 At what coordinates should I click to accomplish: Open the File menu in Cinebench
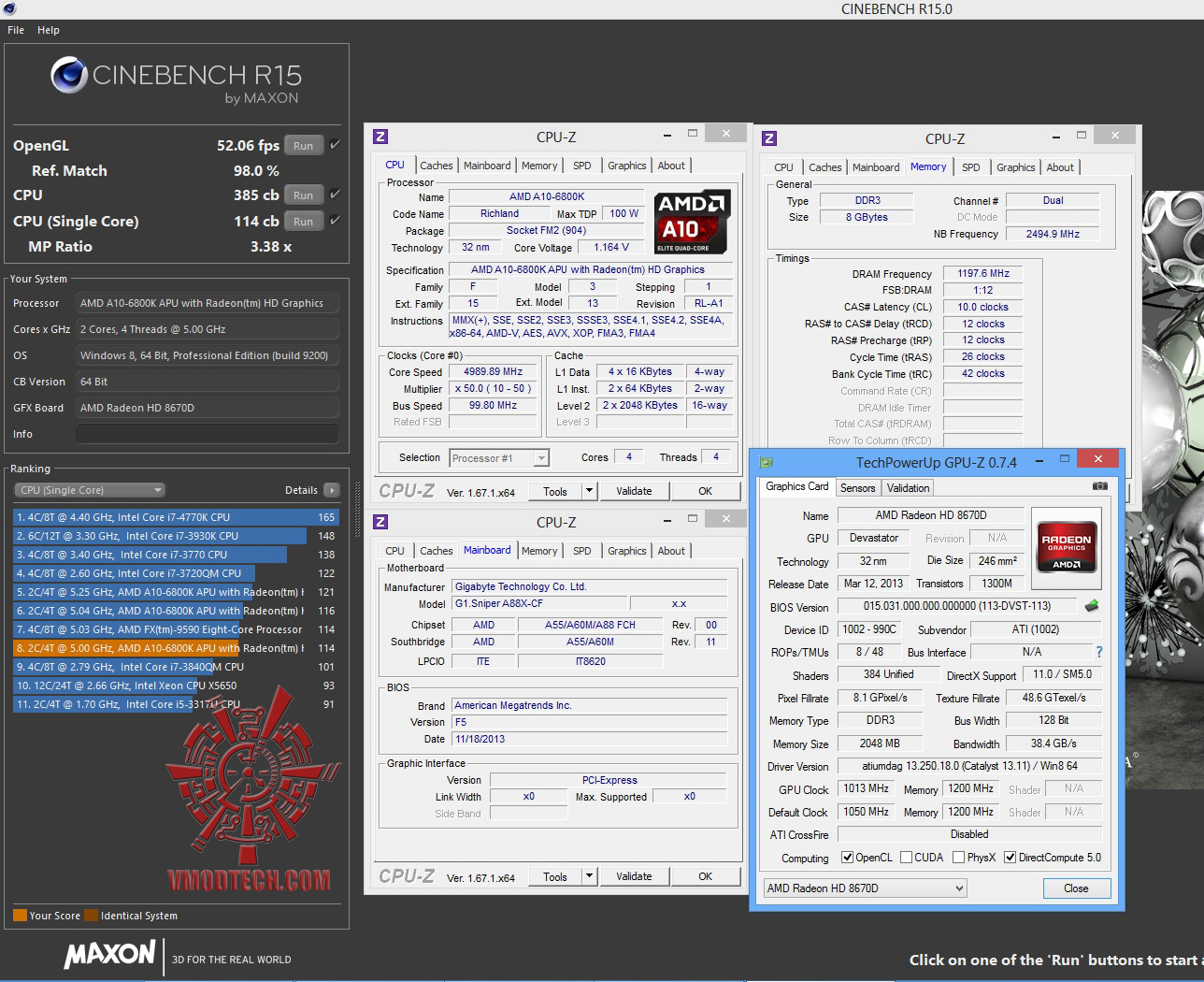16,30
